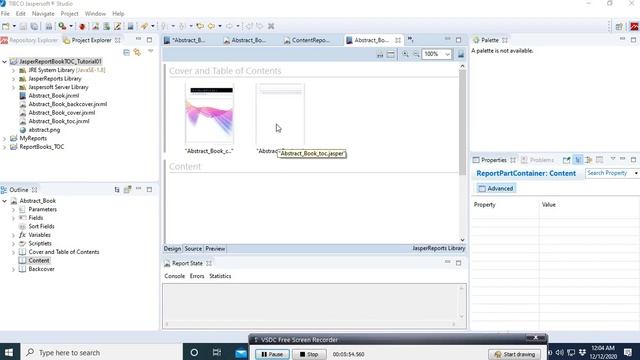Click zoom in magnifier in editor toolbar
This screenshot has height=360, width=640.
pos(405,54)
